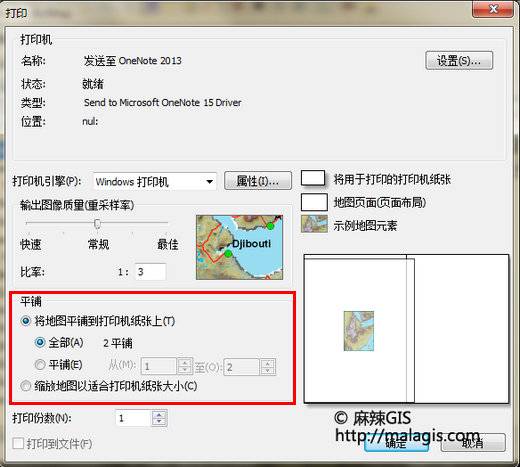Select scale map to fit printer paper option
The image size is (520, 467).
(25, 386)
